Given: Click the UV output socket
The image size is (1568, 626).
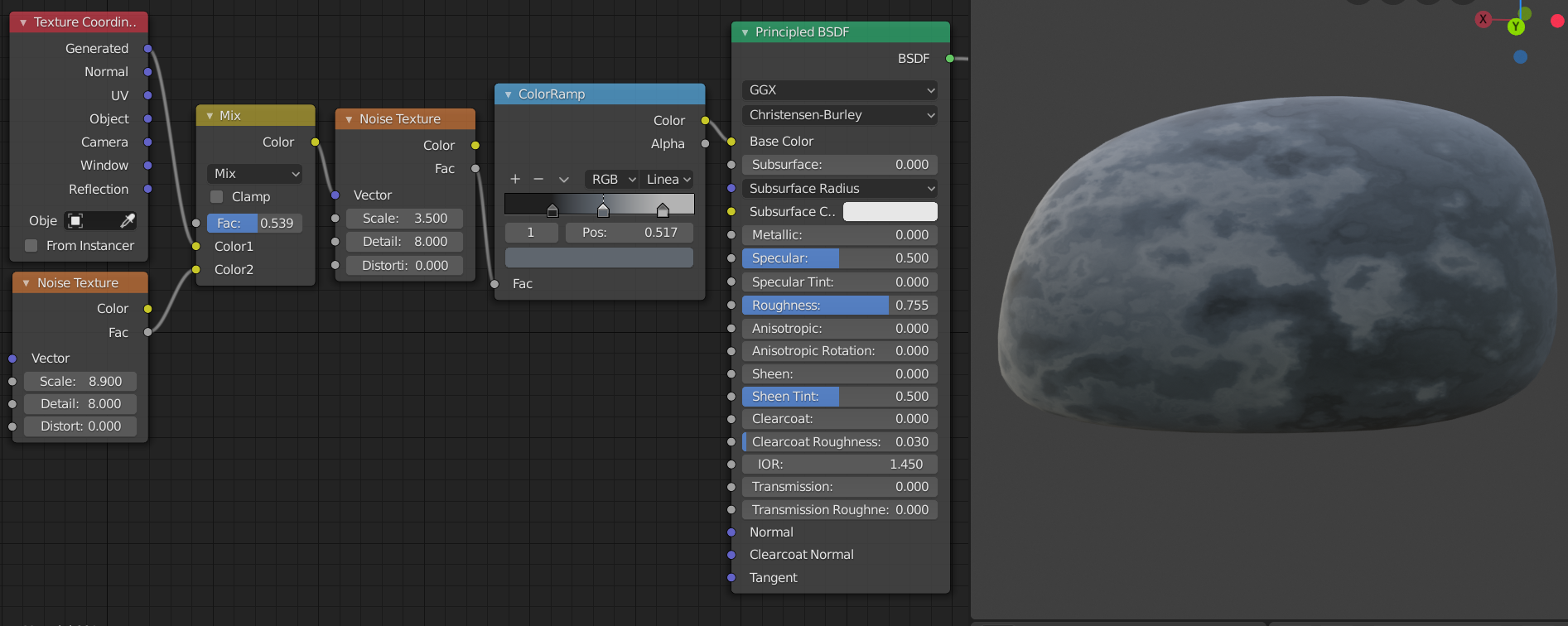Looking at the screenshot, I should (148, 96).
